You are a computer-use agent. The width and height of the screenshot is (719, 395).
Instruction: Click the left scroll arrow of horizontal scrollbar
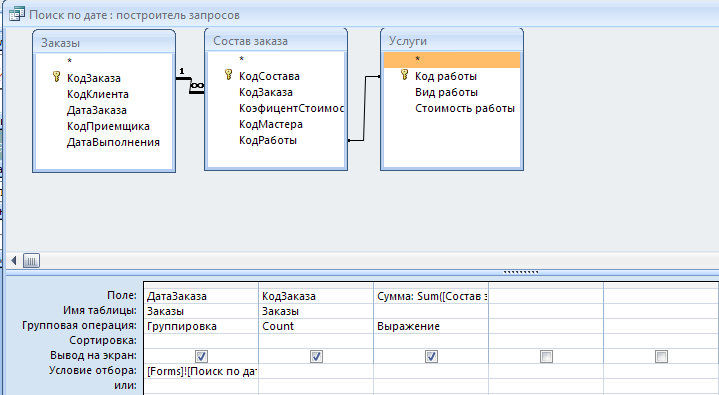[x=14, y=261]
